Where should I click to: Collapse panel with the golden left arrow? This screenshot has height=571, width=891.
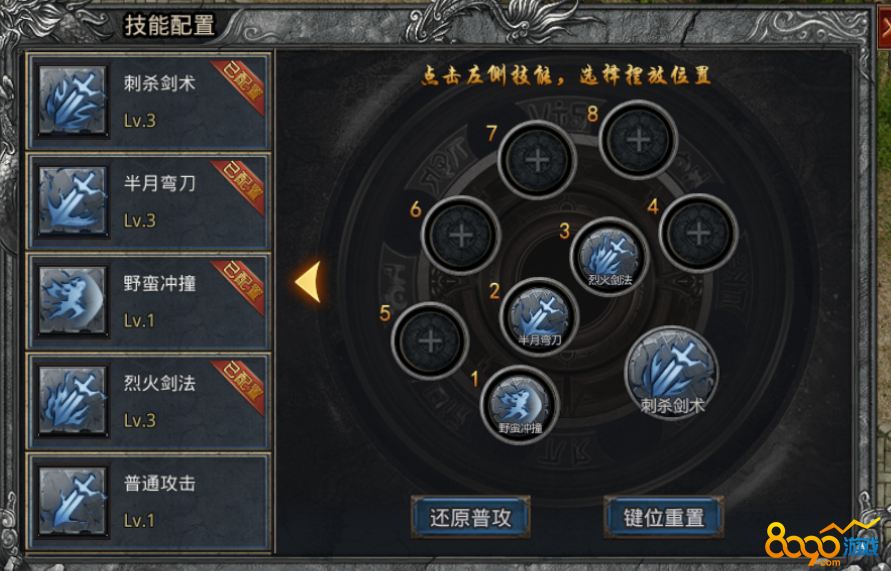tap(309, 282)
